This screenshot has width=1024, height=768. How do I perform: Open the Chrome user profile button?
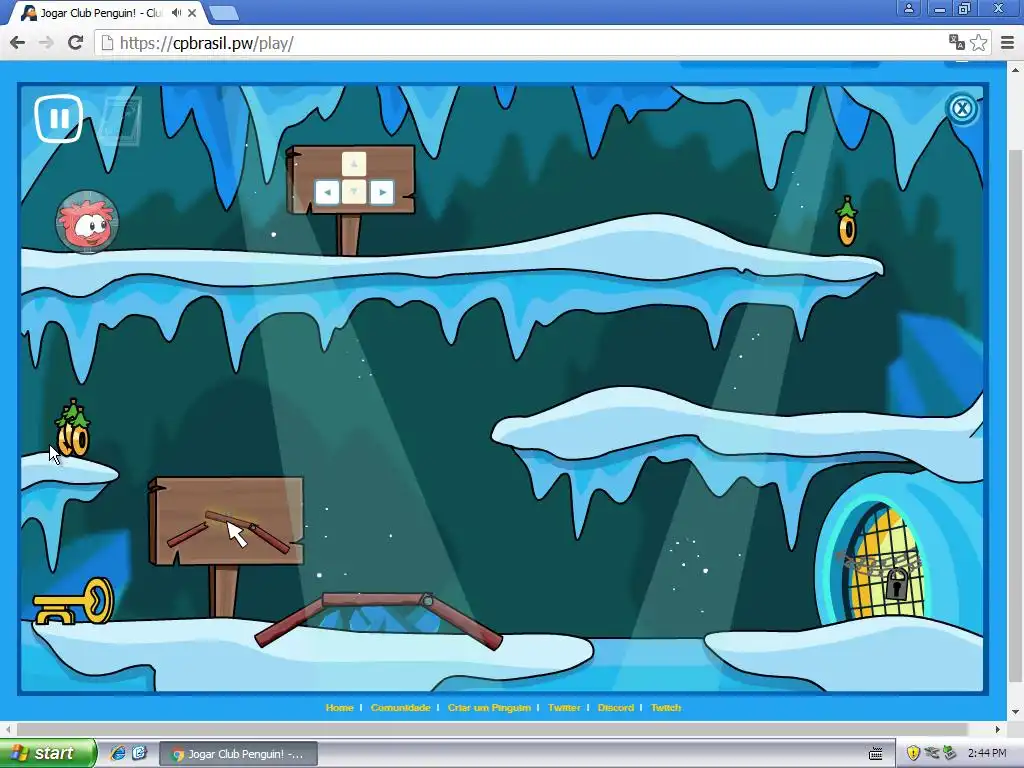pos(908,8)
